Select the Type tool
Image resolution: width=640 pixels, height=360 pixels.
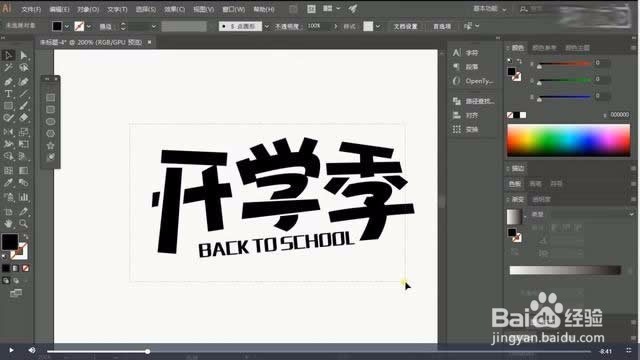pyautogui.click(x=8, y=94)
